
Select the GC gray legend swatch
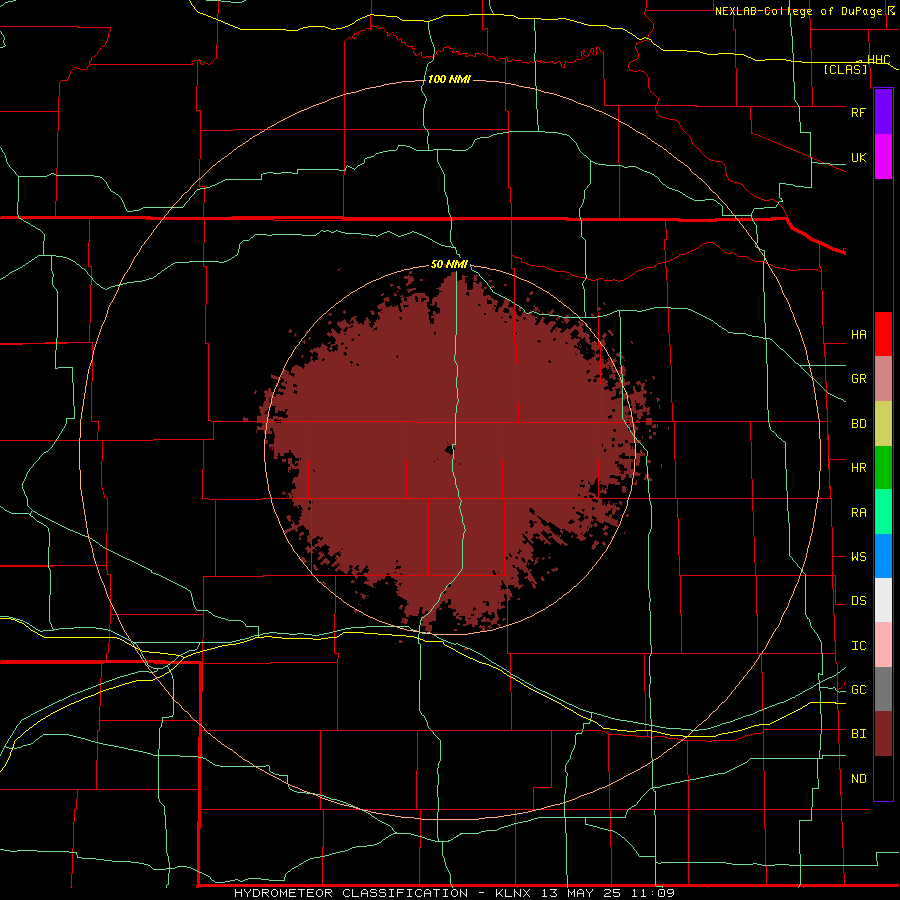(x=883, y=689)
